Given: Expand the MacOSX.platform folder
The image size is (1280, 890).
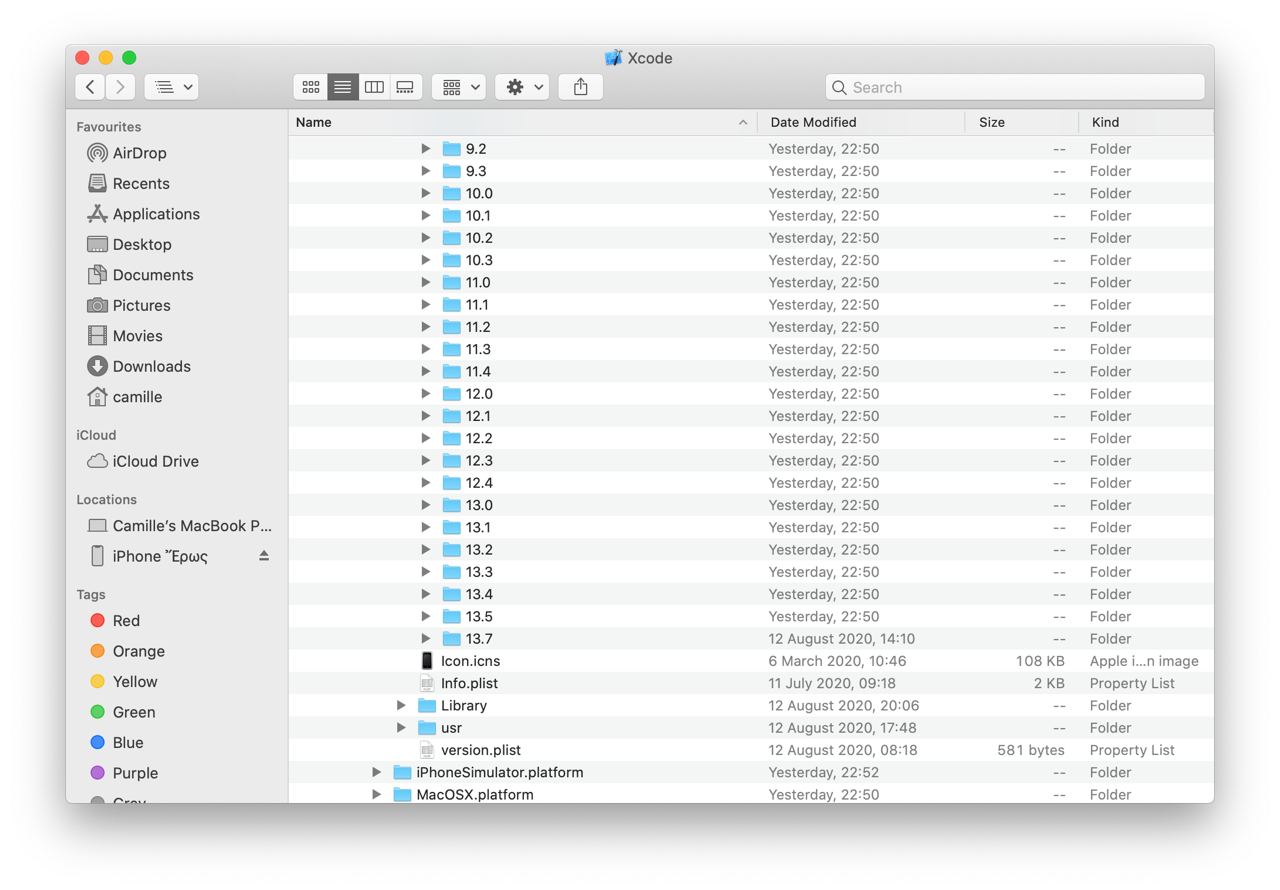Looking at the screenshot, I should [376, 794].
